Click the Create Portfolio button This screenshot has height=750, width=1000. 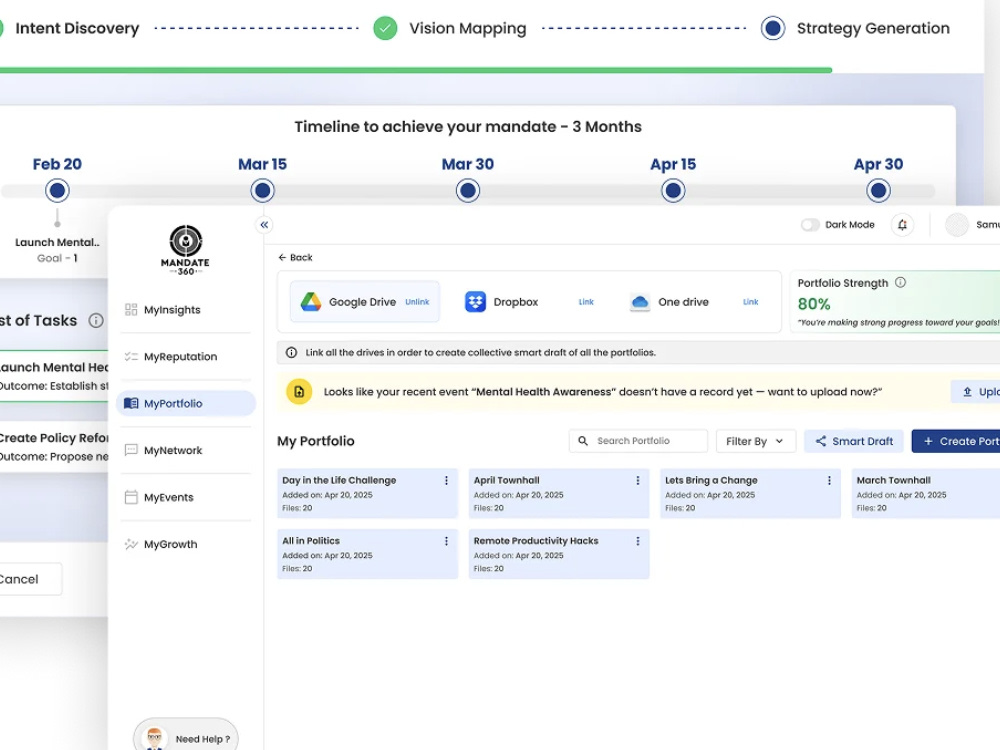click(958, 440)
